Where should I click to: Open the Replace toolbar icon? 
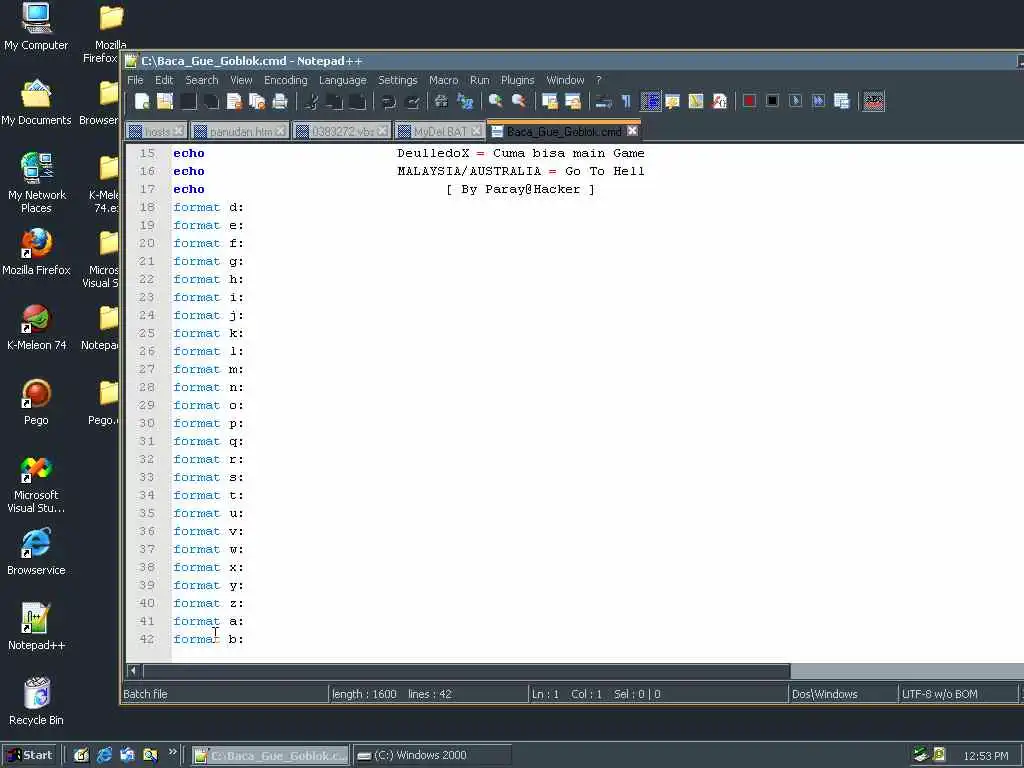(x=465, y=101)
